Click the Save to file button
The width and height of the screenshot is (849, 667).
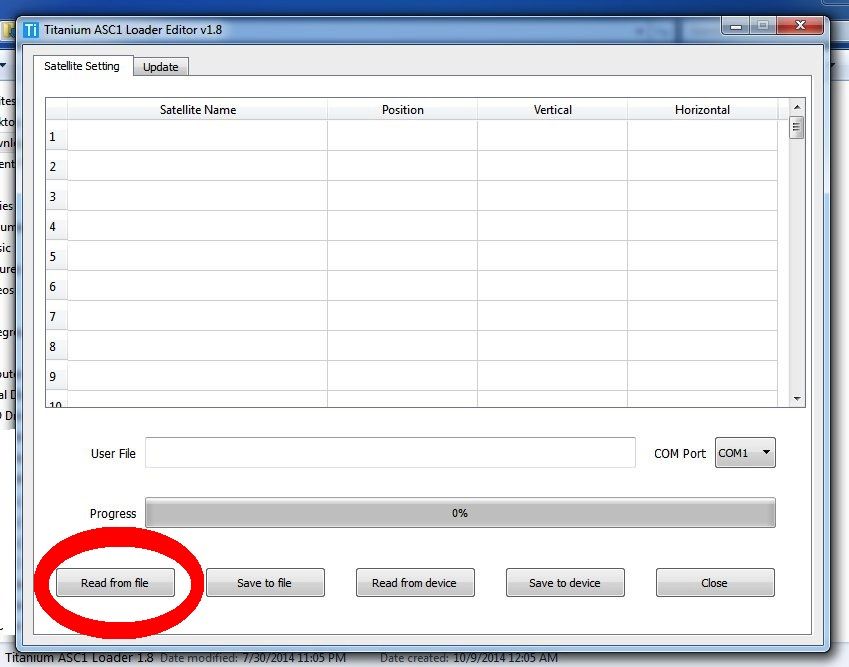tap(265, 583)
